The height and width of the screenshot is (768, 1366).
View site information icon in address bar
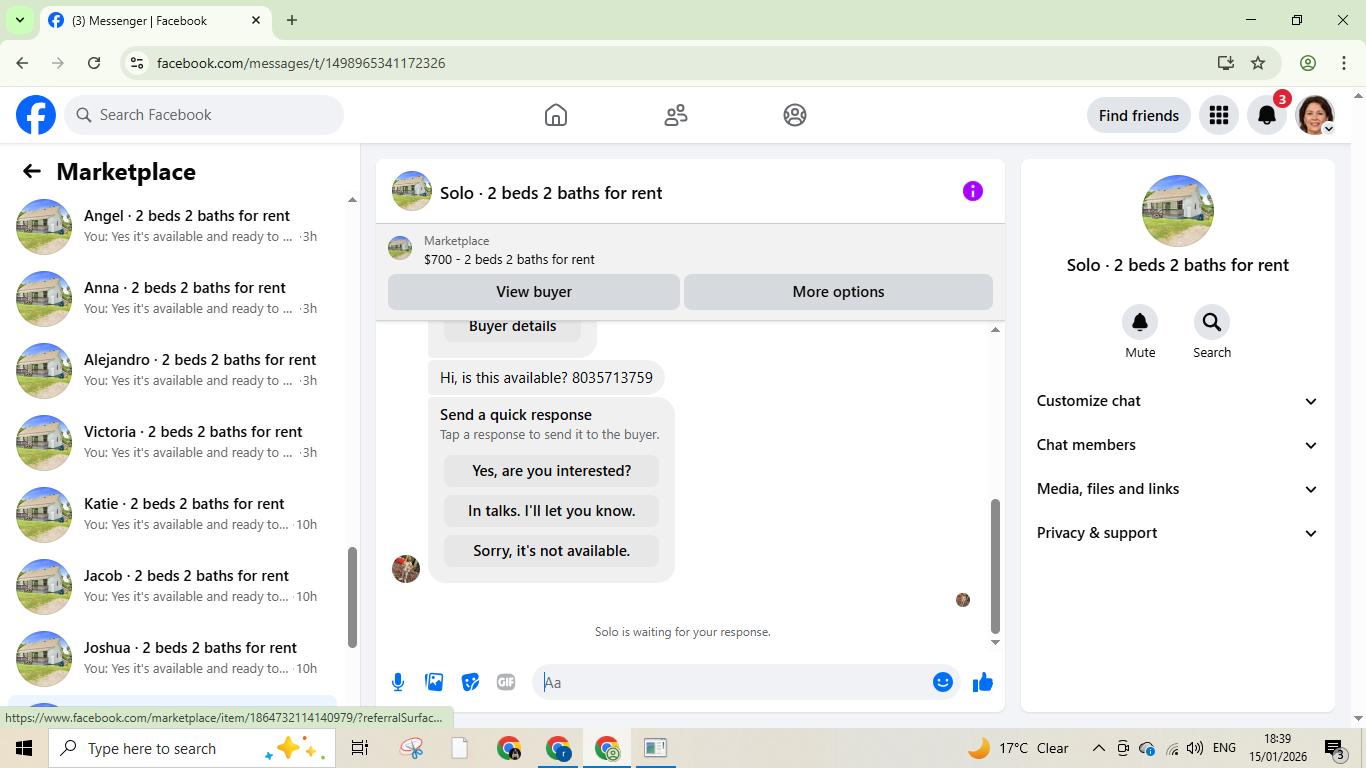(138, 63)
